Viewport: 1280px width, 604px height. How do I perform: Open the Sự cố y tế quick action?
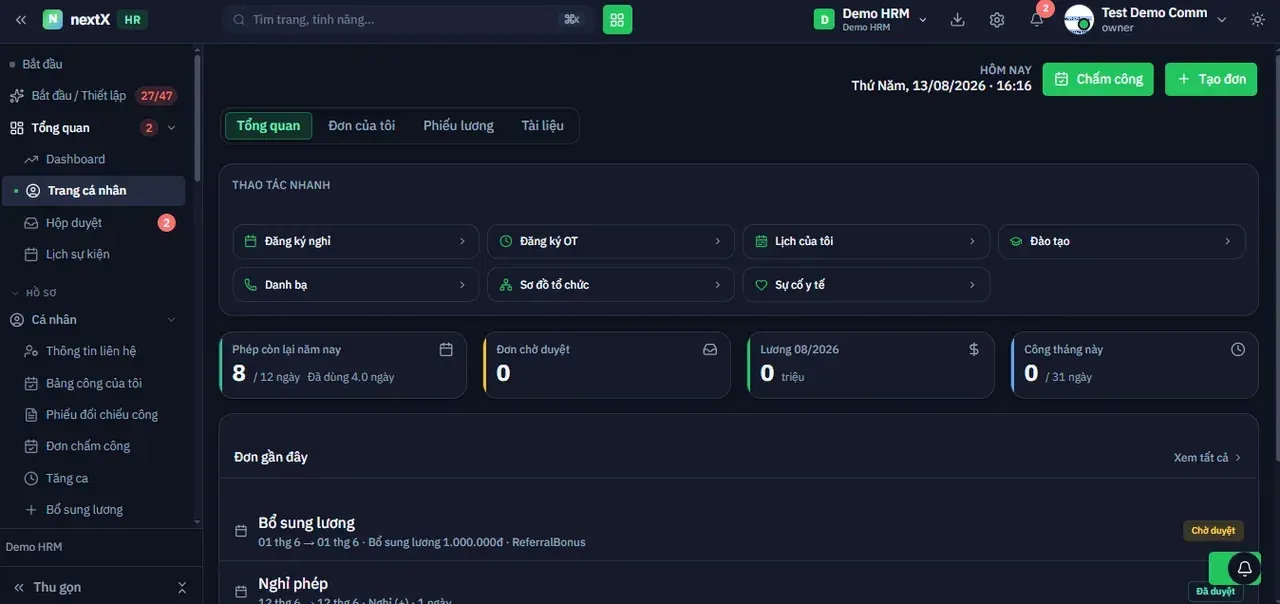[866, 285]
